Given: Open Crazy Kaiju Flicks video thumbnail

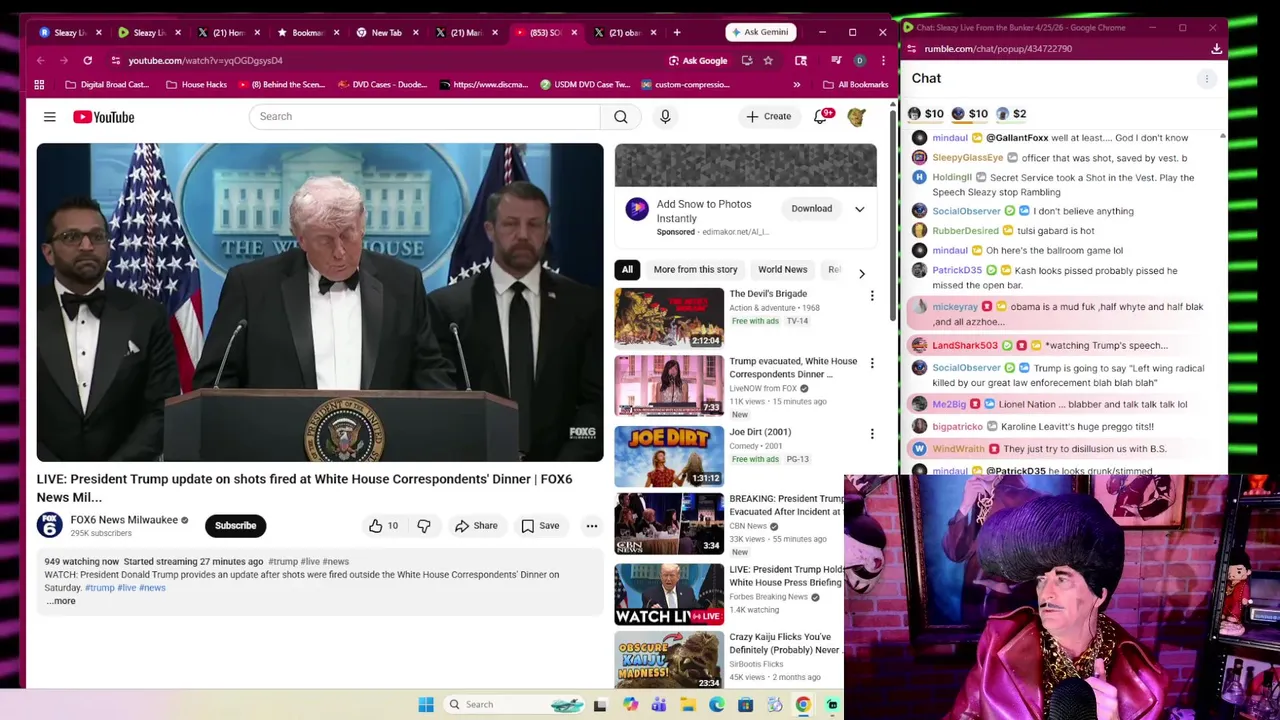Looking at the screenshot, I should [x=669, y=660].
